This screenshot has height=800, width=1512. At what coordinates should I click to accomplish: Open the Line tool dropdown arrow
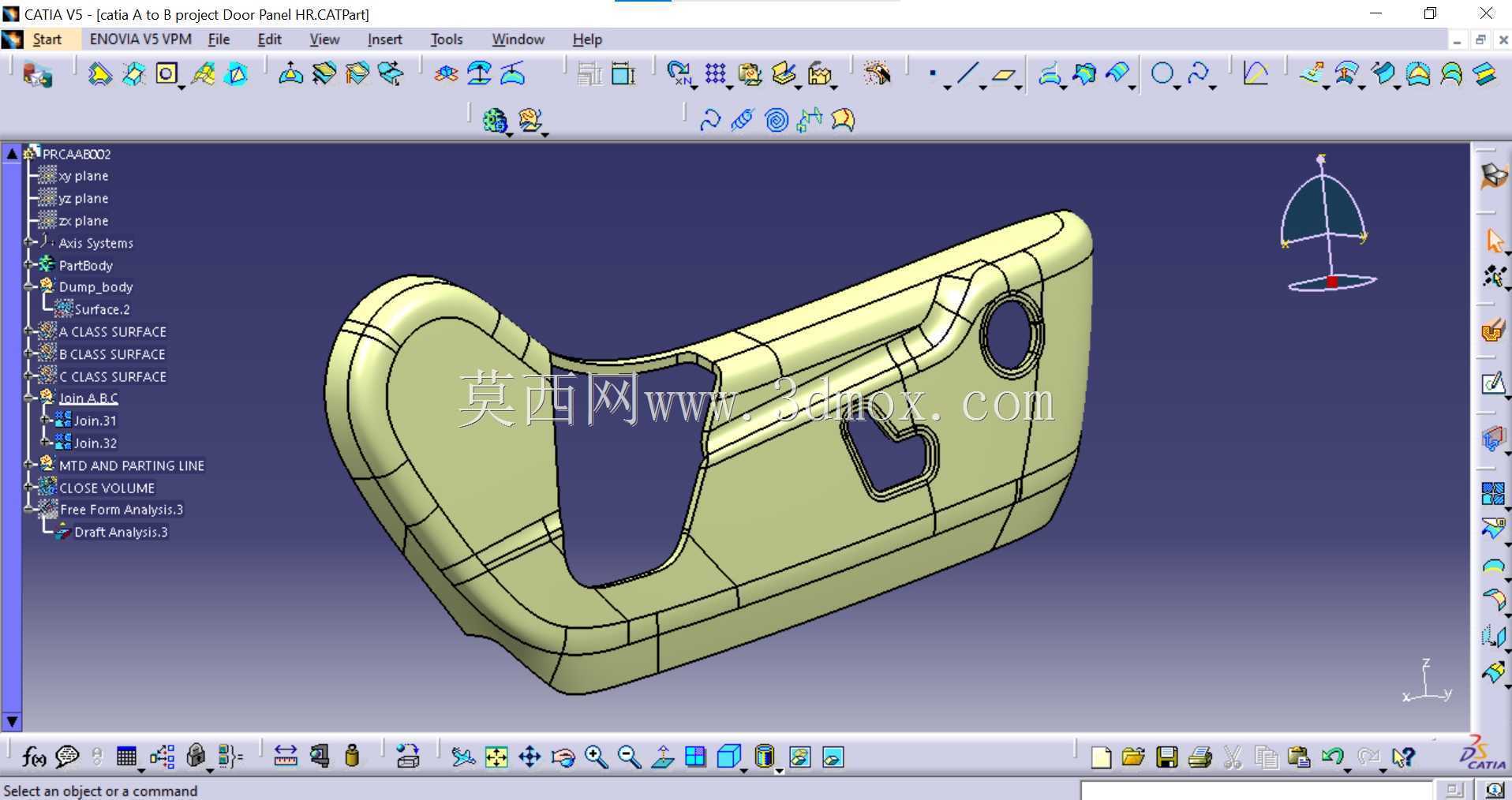(982, 88)
